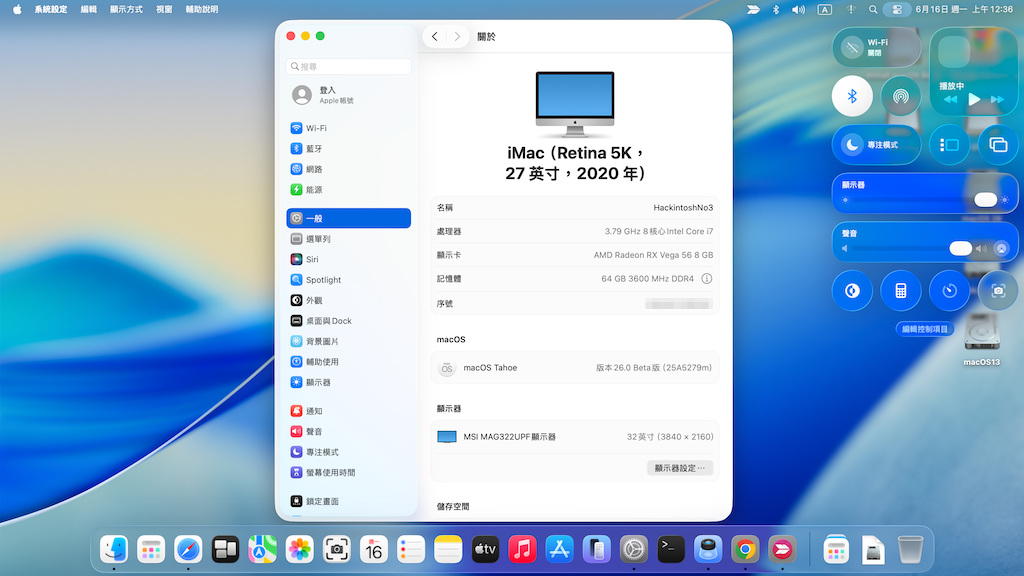
Task: Go forward with the toolbar forward arrow
Action: (x=457, y=37)
